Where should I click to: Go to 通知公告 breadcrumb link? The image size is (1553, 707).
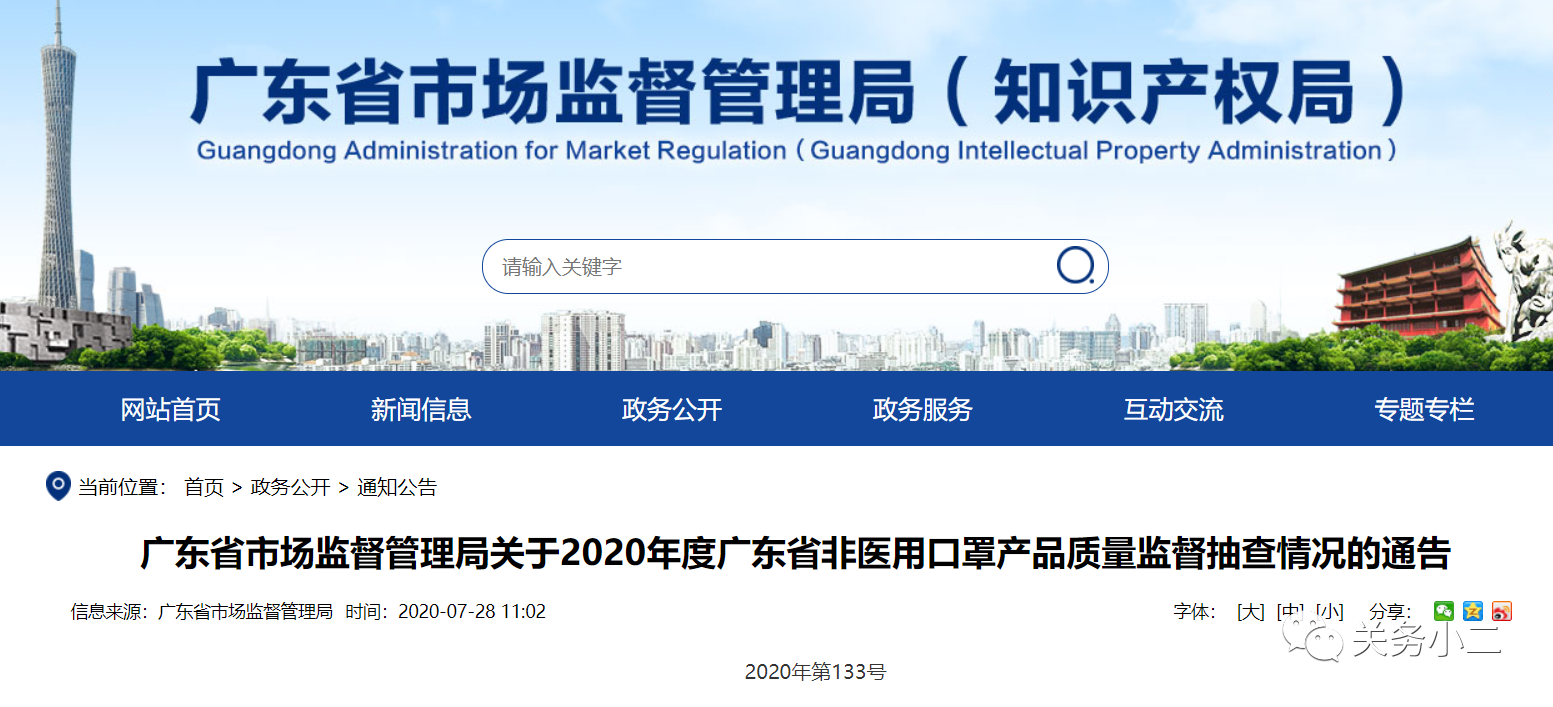point(397,488)
